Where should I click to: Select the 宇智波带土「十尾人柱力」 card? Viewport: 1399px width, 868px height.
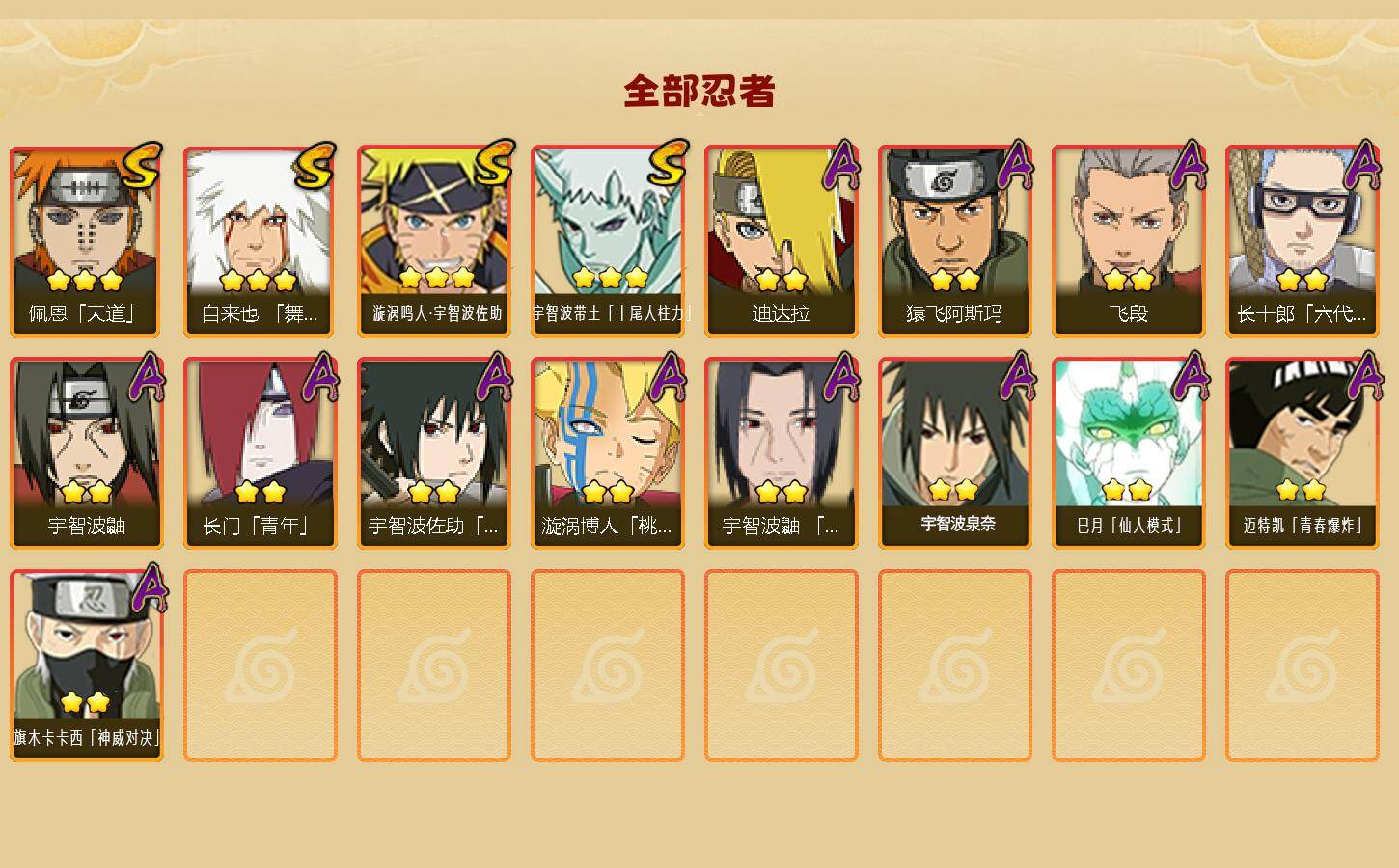[608, 241]
